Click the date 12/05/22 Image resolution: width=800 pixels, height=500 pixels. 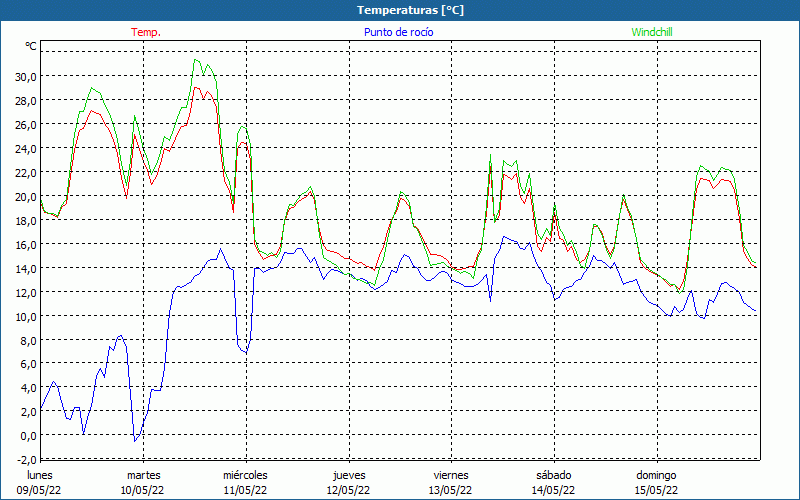[x=348, y=490]
